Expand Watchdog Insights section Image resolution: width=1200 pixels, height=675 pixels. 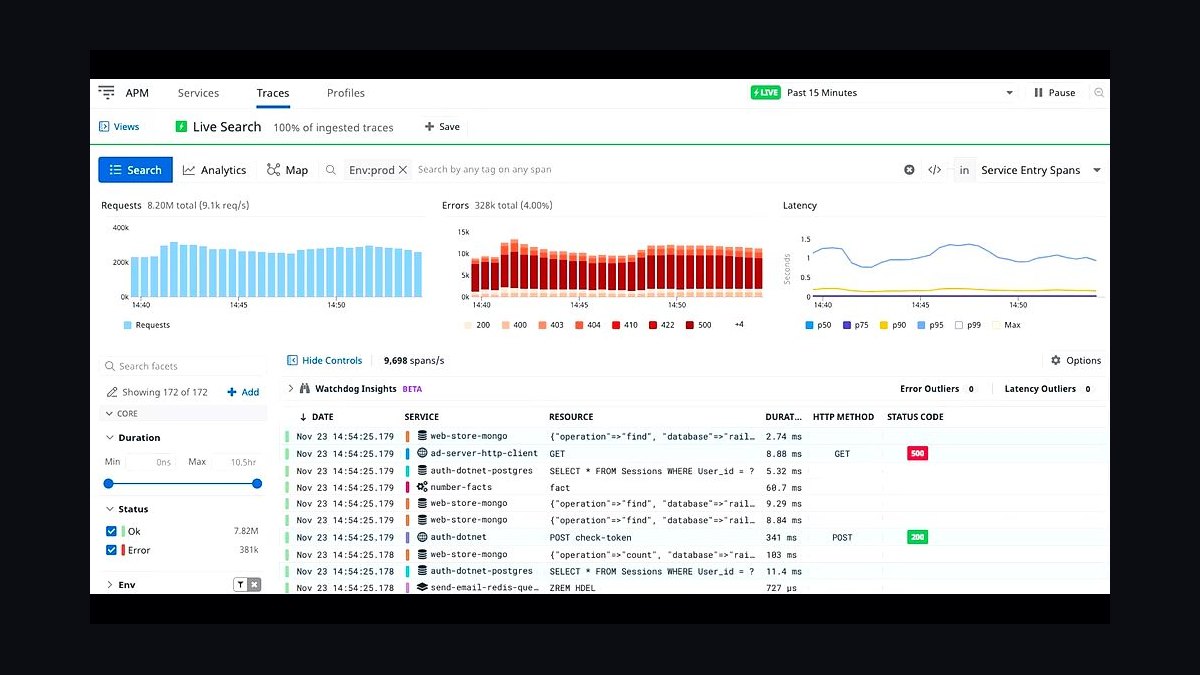click(x=291, y=389)
